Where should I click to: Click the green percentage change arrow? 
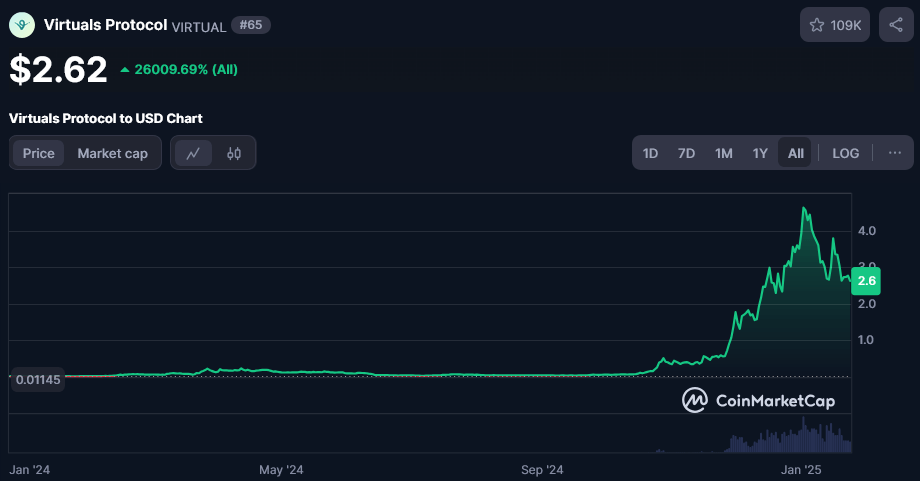click(125, 70)
